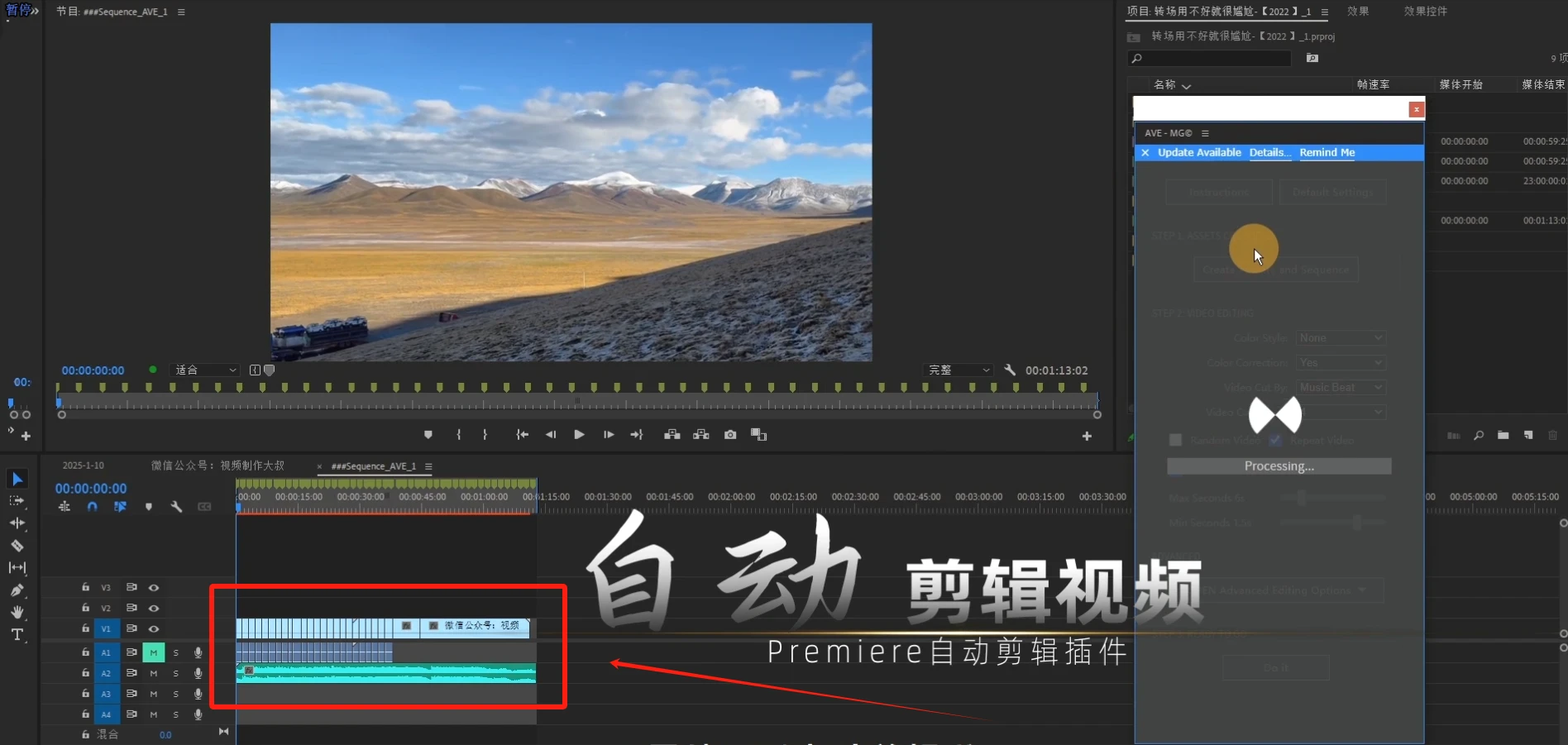Open the Color Style dropdown
This screenshot has height=745, width=1568.
1341,338
